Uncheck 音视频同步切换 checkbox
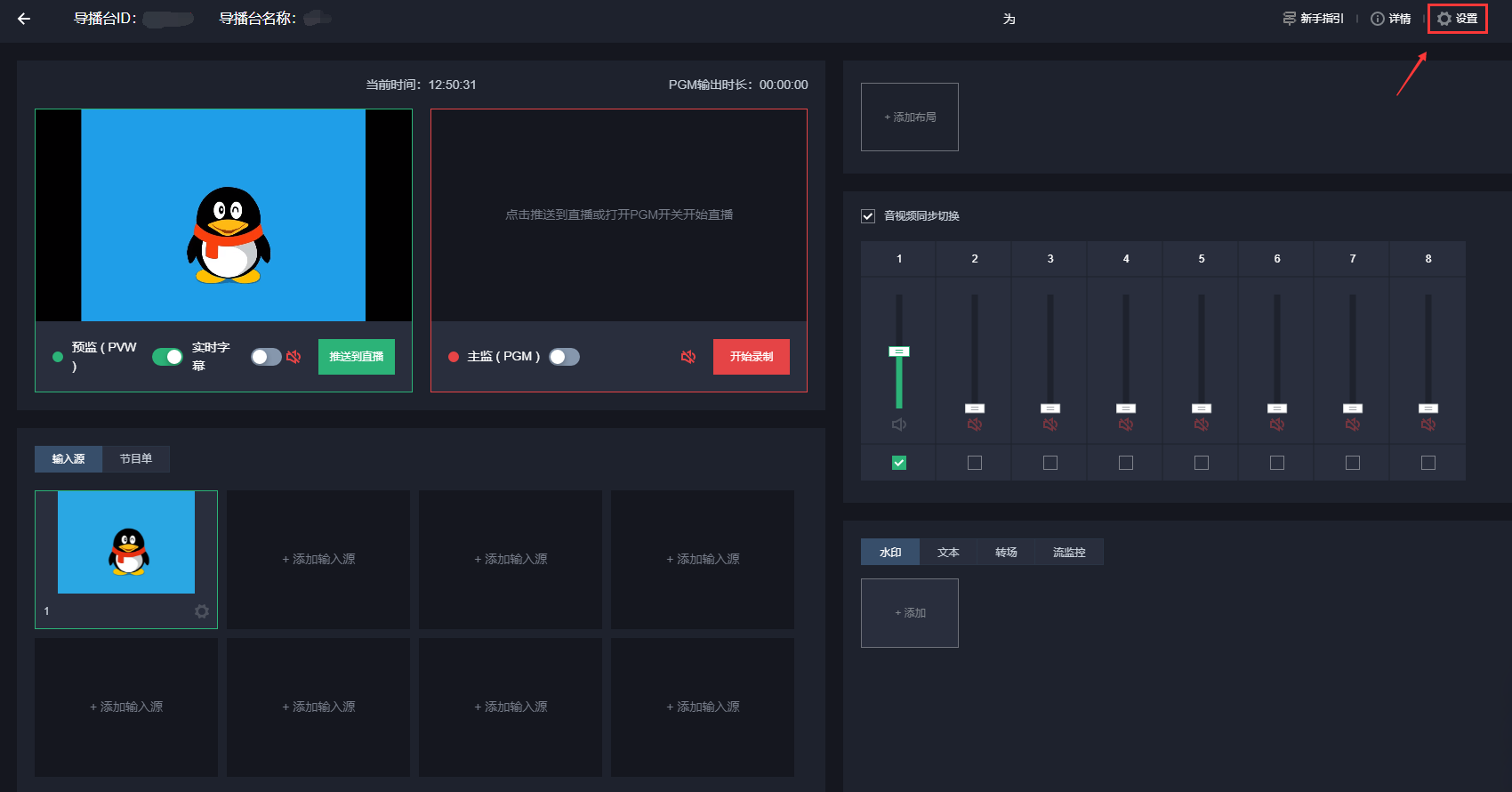The width and height of the screenshot is (1512, 792). (868, 216)
